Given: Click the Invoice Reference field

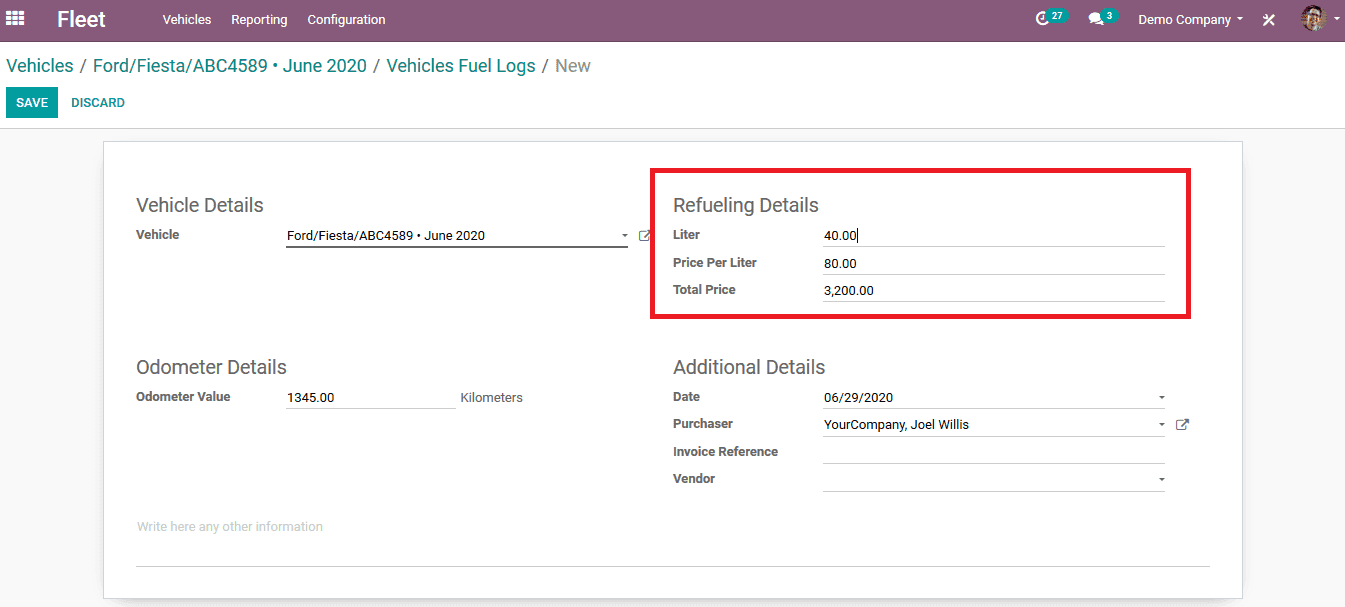Looking at the screenshot, I should [x=994, y=452].
